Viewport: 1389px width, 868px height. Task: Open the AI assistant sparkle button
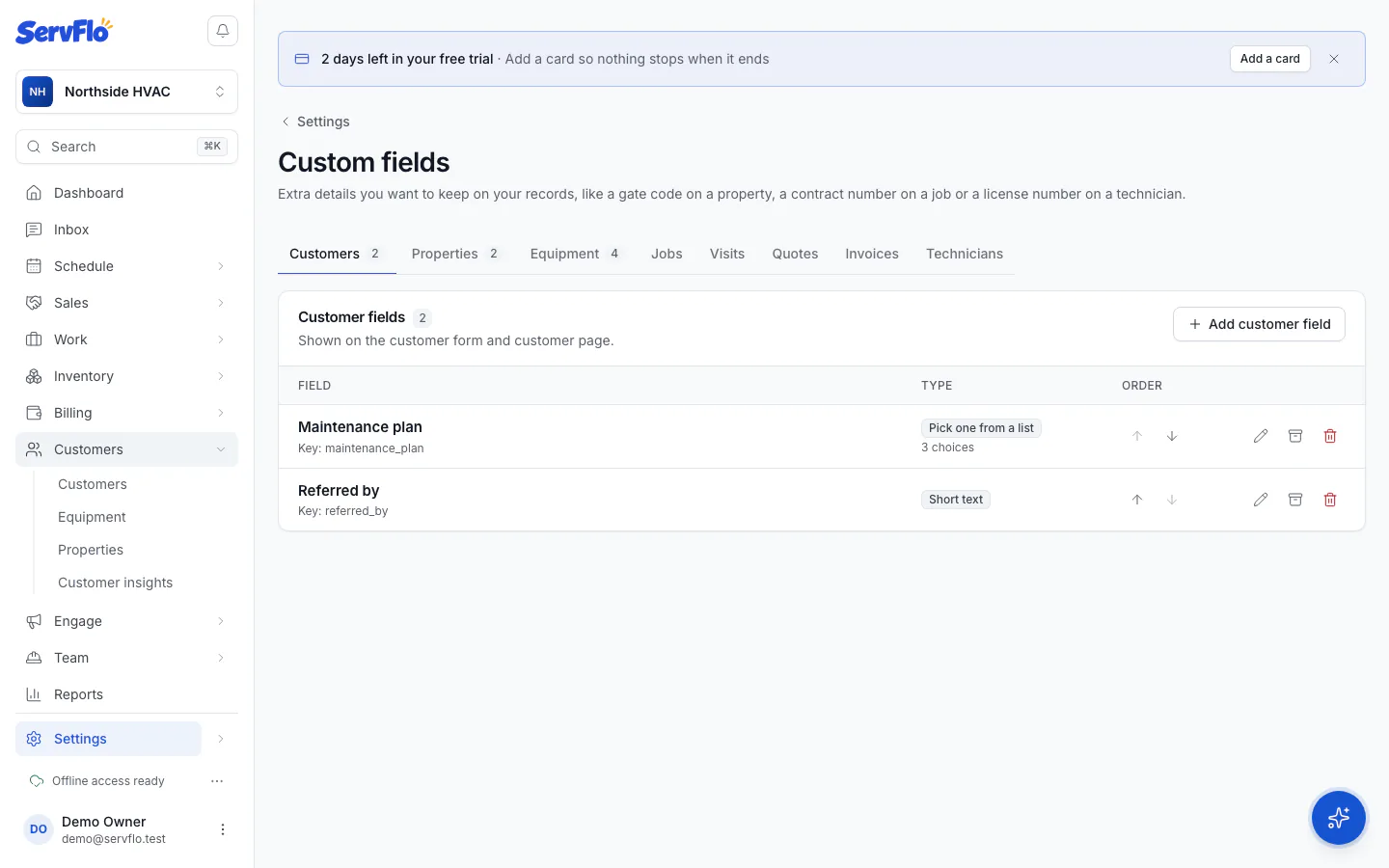1339,818
